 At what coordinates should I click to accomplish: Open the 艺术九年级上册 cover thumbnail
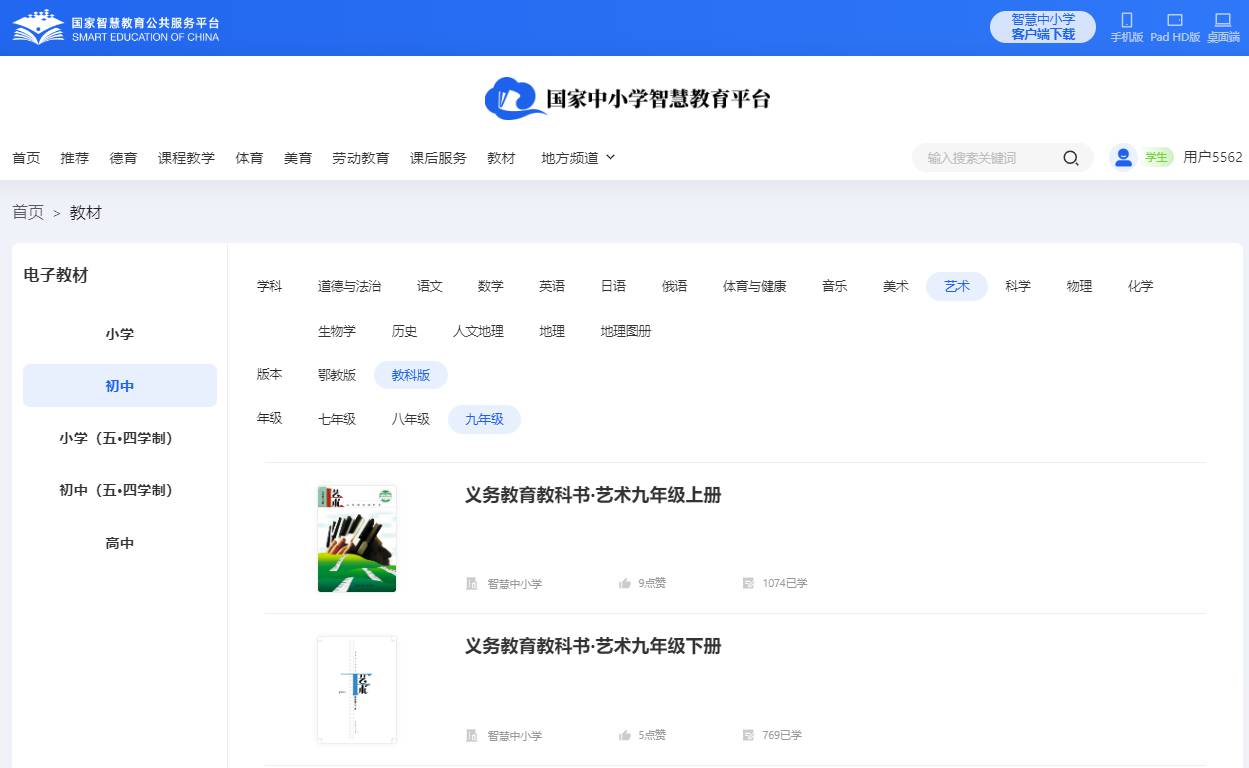(357, 538)
